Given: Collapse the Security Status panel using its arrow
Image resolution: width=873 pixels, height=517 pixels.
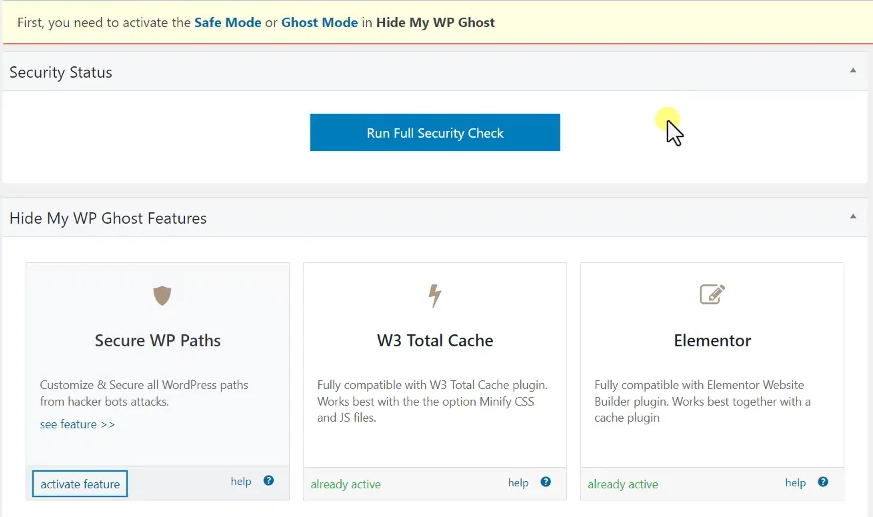Looking at the screenshot, I should point(852,71).
